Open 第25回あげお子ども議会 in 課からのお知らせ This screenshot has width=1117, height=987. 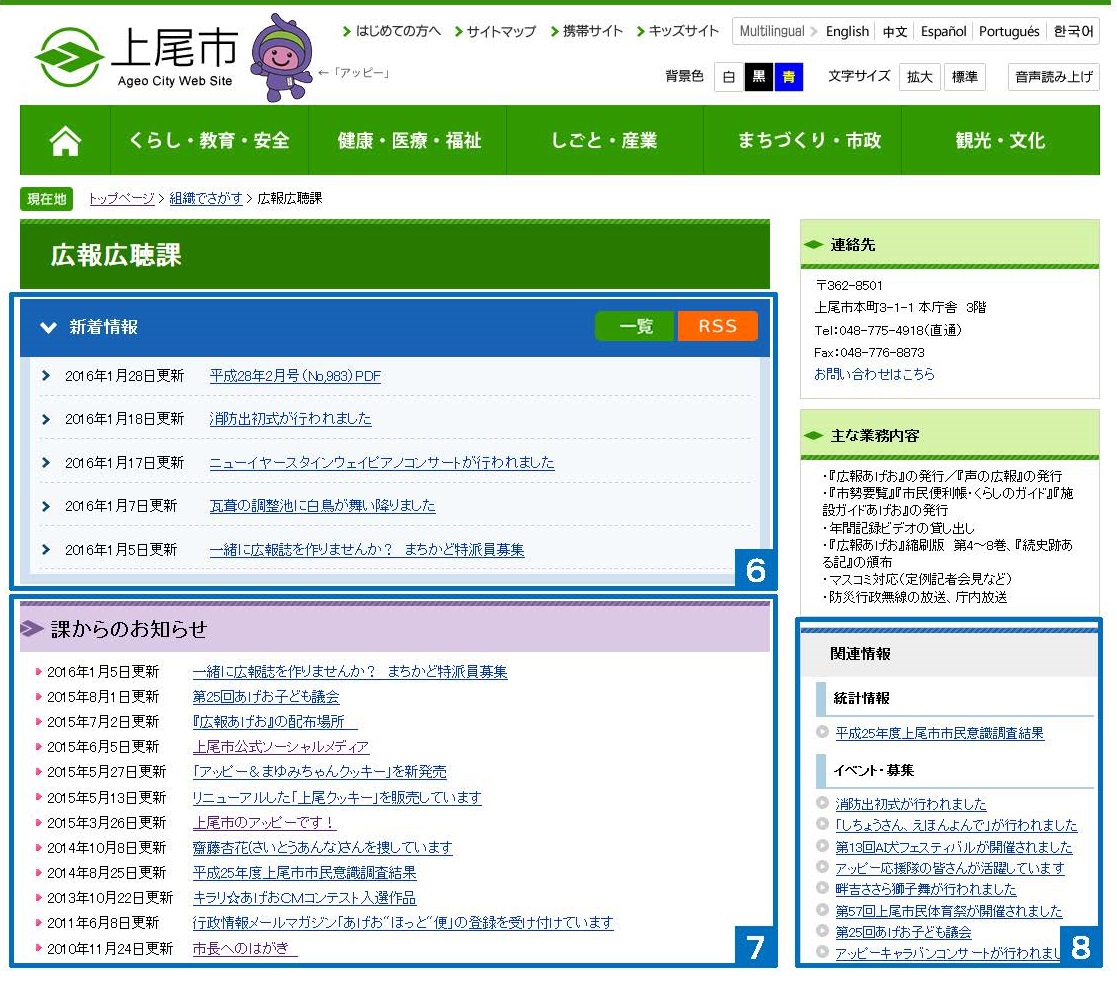click(x=266, y=696)
